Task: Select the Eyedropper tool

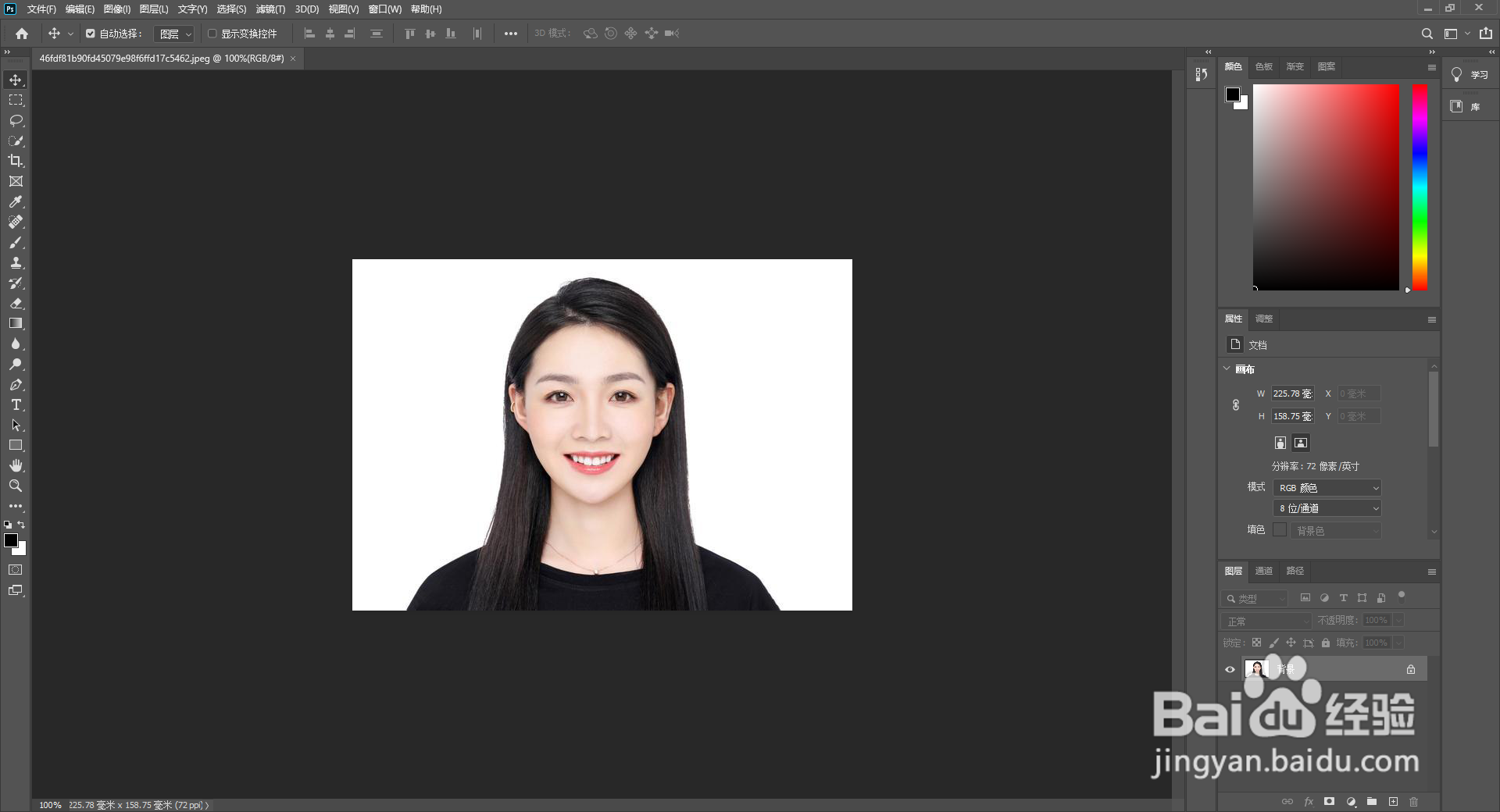Action: 16,201
